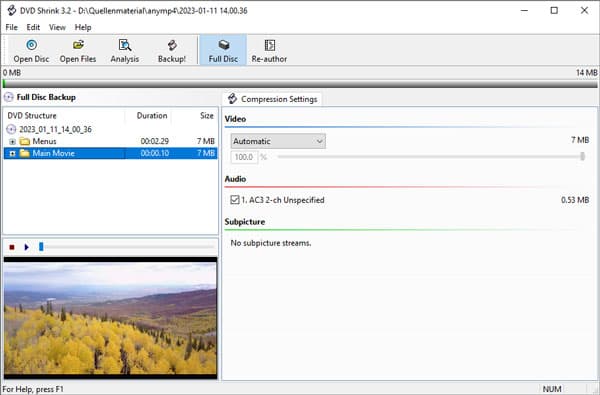Click the 0.53 MB audio size value

tap(575, 200)
